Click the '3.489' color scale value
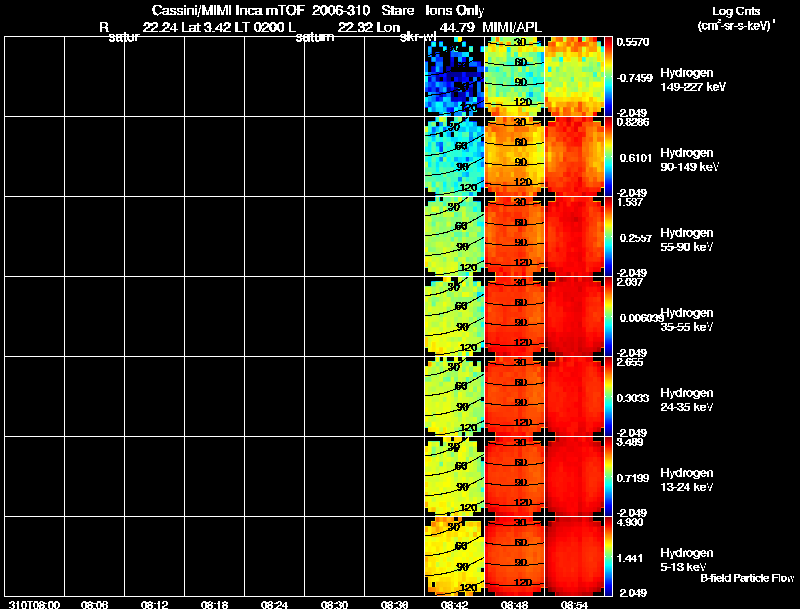 tap(630, 442)
